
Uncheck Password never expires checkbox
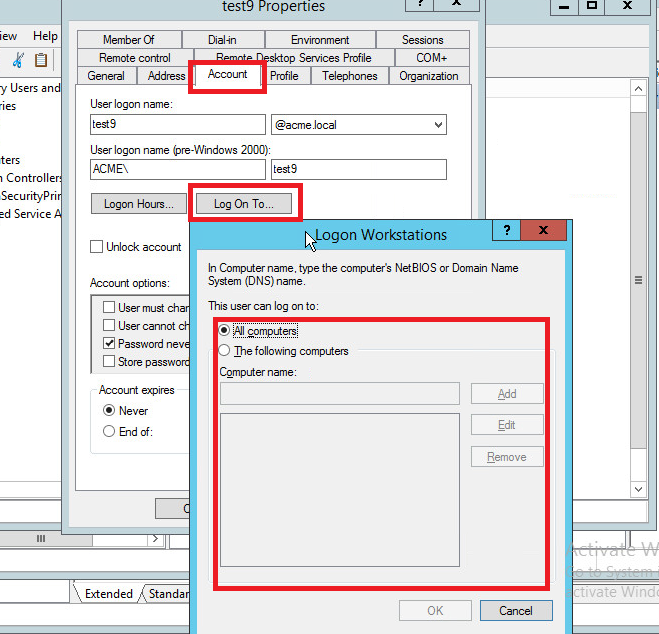point(109,343)
